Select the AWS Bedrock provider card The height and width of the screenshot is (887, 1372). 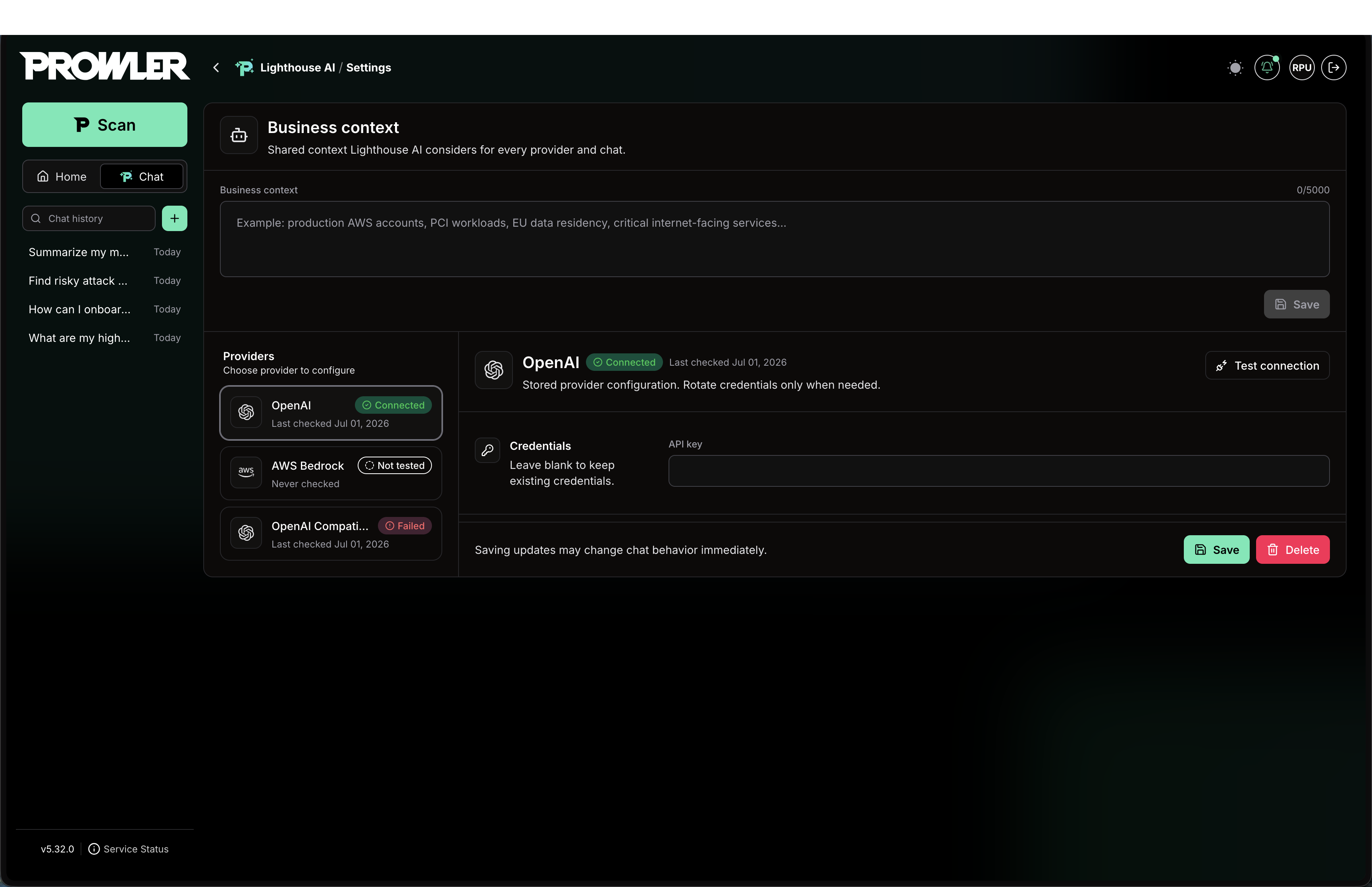click(331, 473)
